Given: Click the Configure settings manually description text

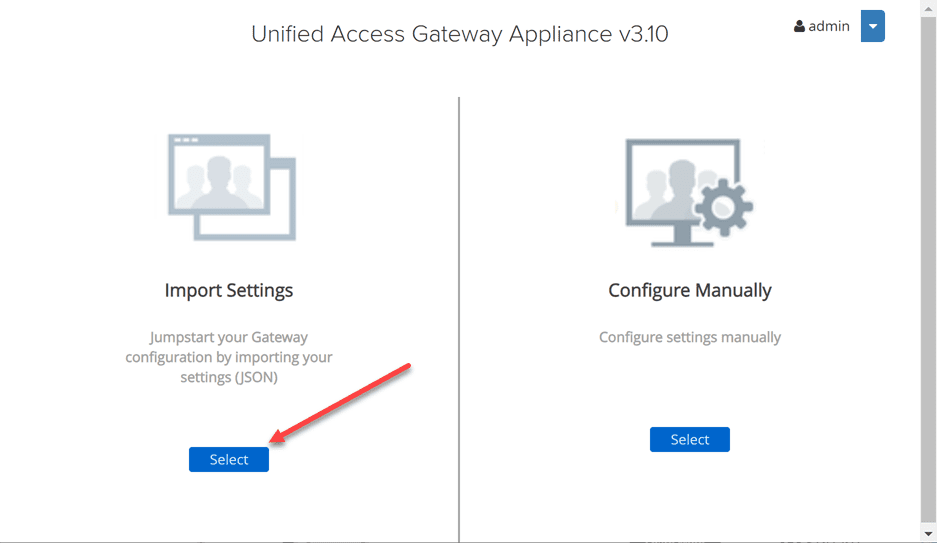Looking at the screenshot, I should tap(690, 338).
